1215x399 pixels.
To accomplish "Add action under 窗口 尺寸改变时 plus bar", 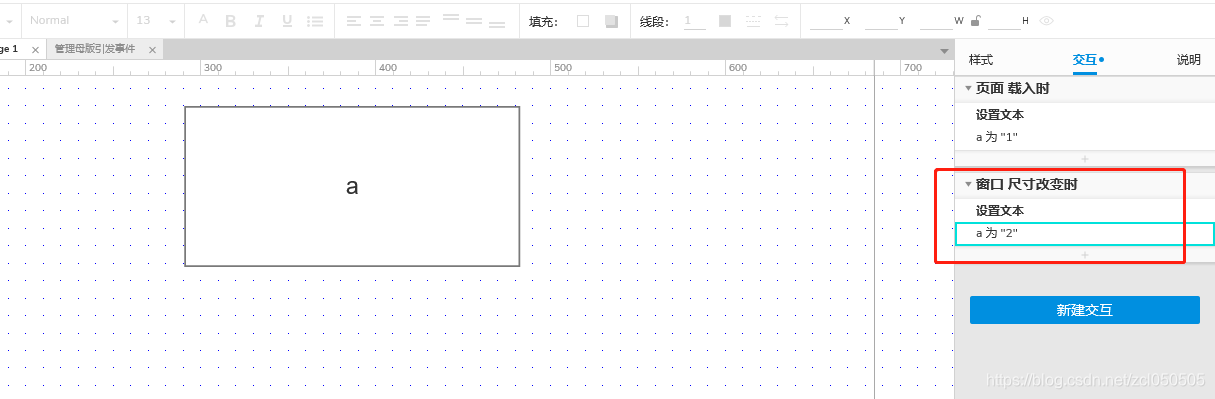I will pyautogui.click(x=1085, y=255).
